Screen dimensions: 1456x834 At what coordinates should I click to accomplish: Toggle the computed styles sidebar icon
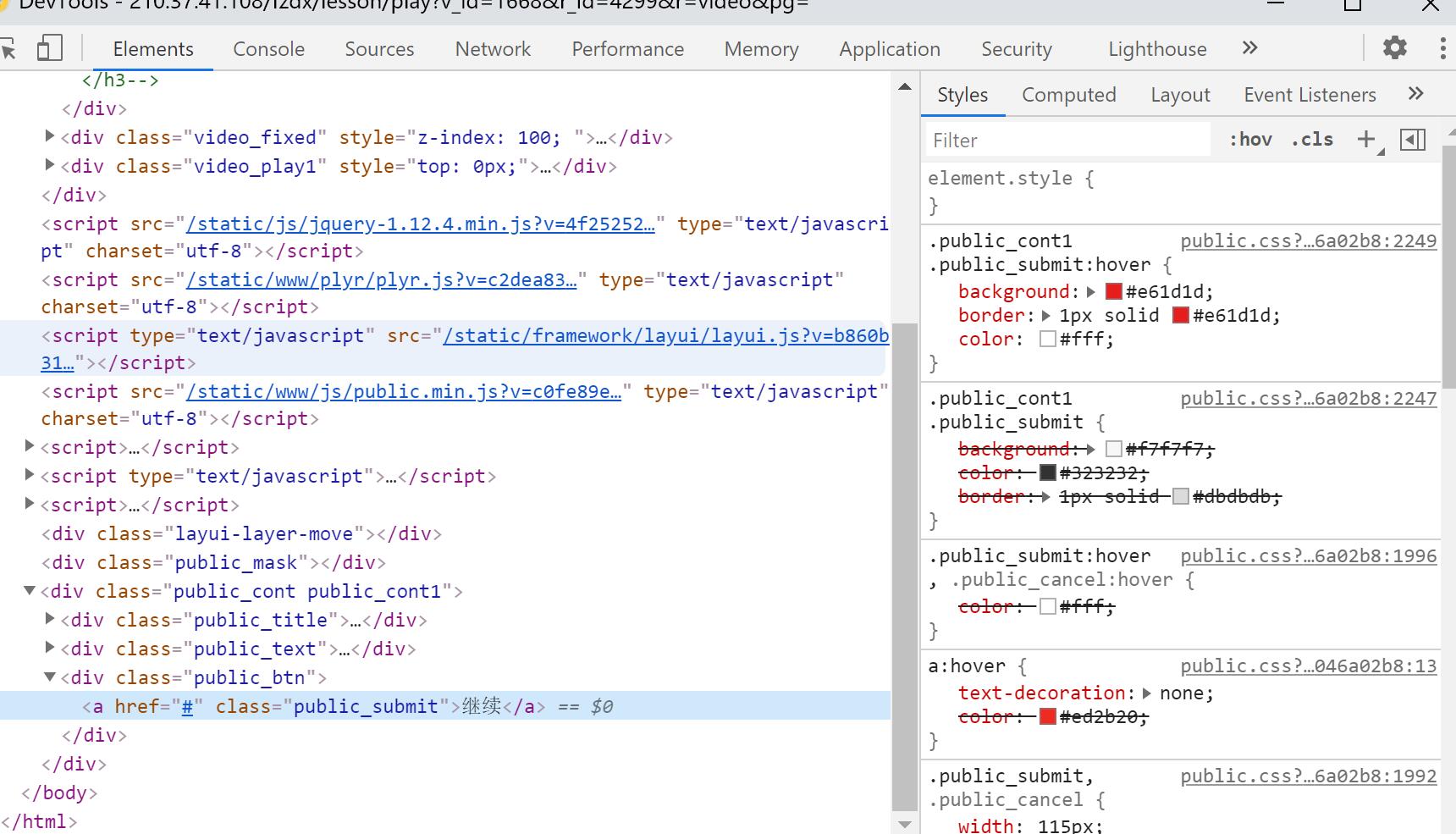1413,140
